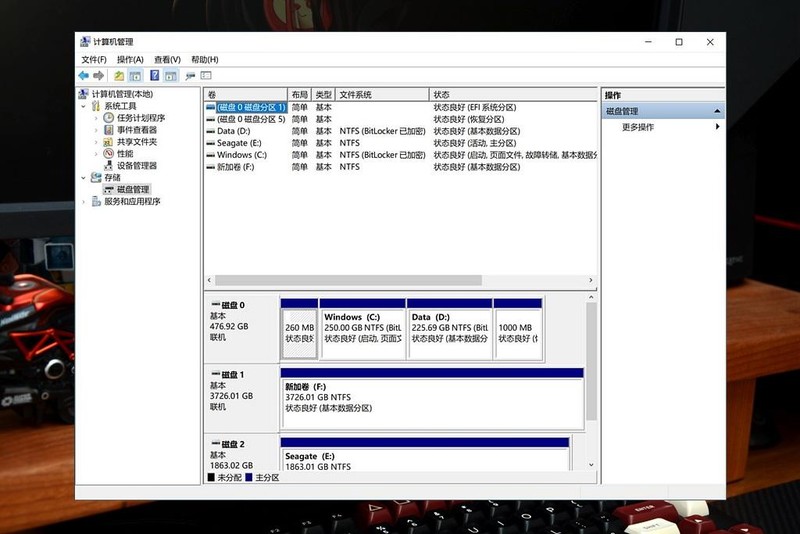
Task: Select 共享文件夹 tree node
Action: tap(136, 142)
